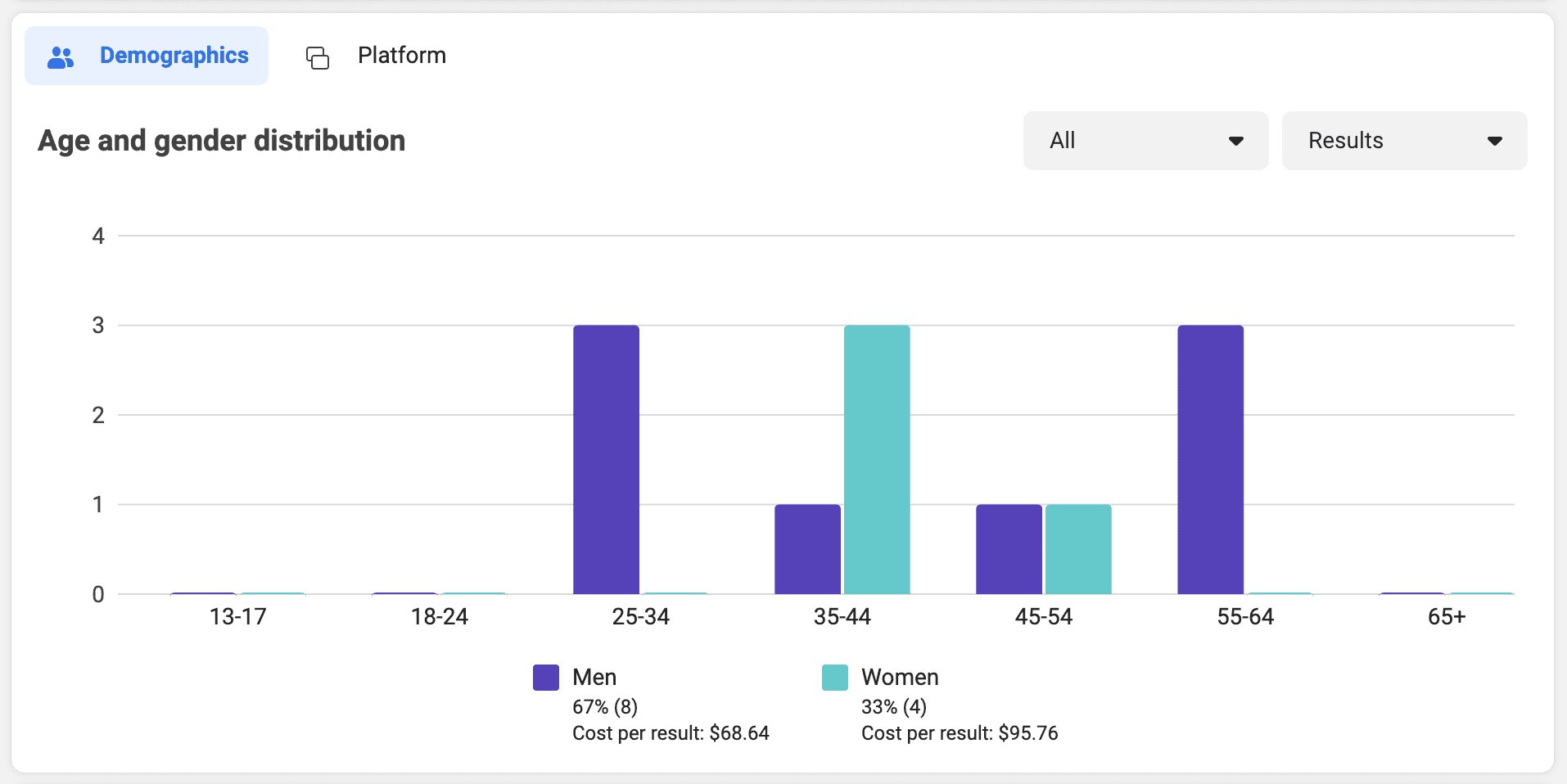Click the 55-64 age axis label
The height and width of the screenshot is (784, 1567).
point(1245,617)
